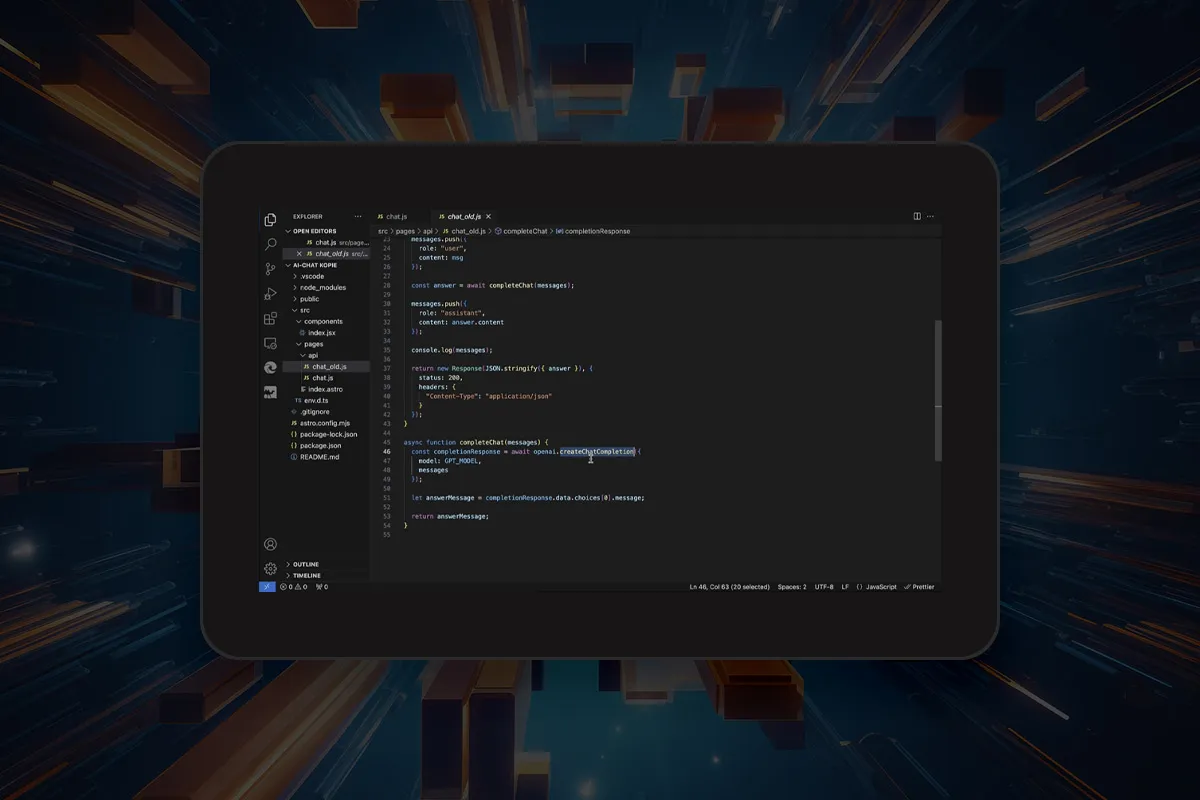Open the Remote Explorer view
Viewport: 1200px width, 800px height.
[270, 343]
